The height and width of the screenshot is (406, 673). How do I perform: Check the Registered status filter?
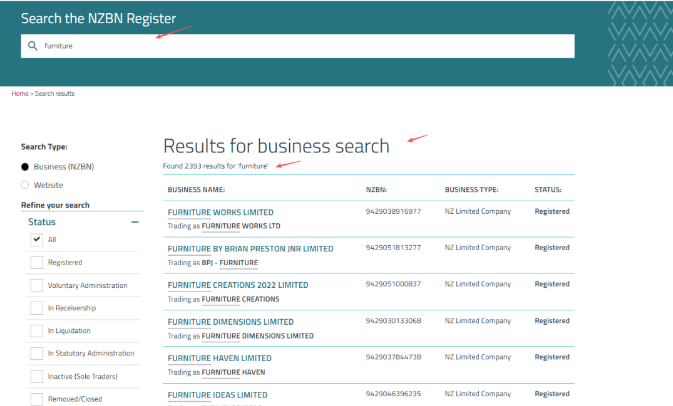(x=37, y=263)
